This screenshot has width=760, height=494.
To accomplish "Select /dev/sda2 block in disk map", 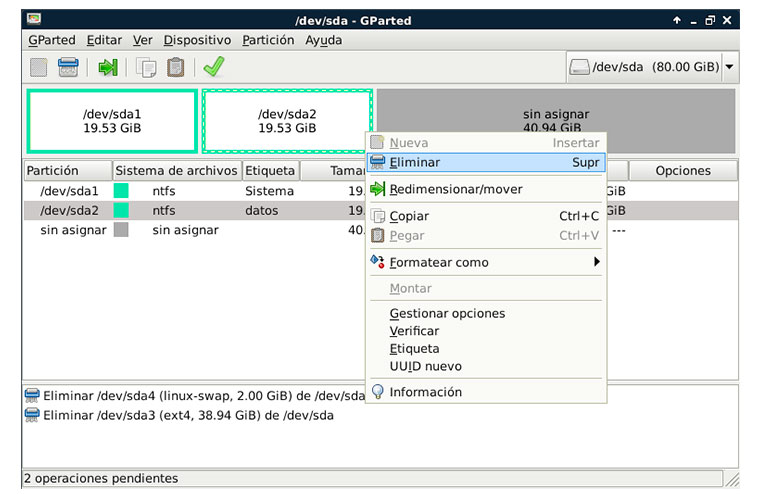I will point(287,121).
